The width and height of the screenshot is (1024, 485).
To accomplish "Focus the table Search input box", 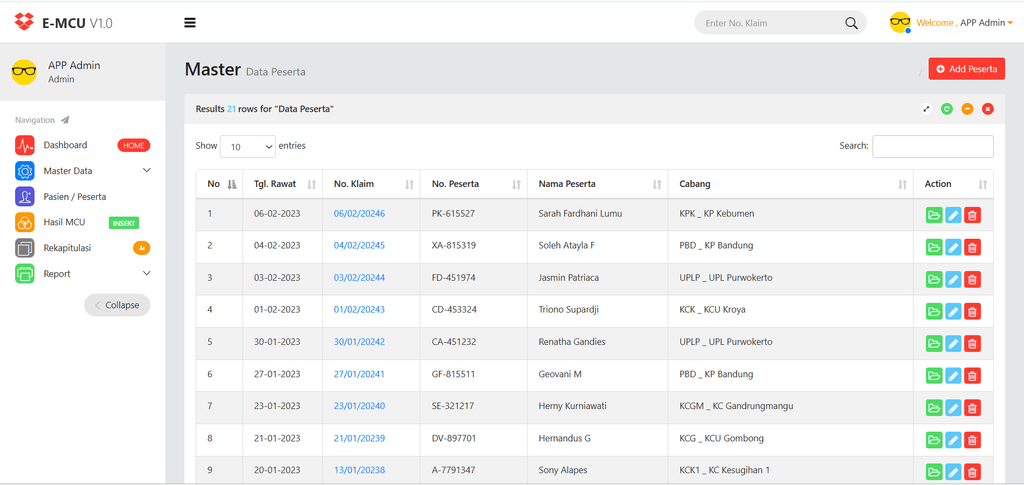I will pos(933,146).
